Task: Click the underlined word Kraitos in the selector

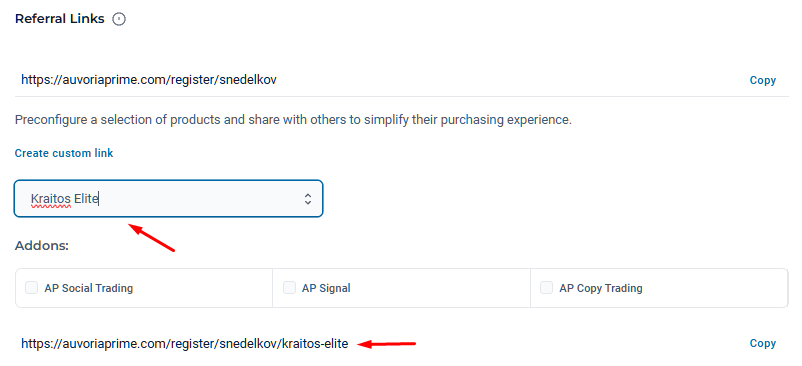Action: tap(51, 198)
